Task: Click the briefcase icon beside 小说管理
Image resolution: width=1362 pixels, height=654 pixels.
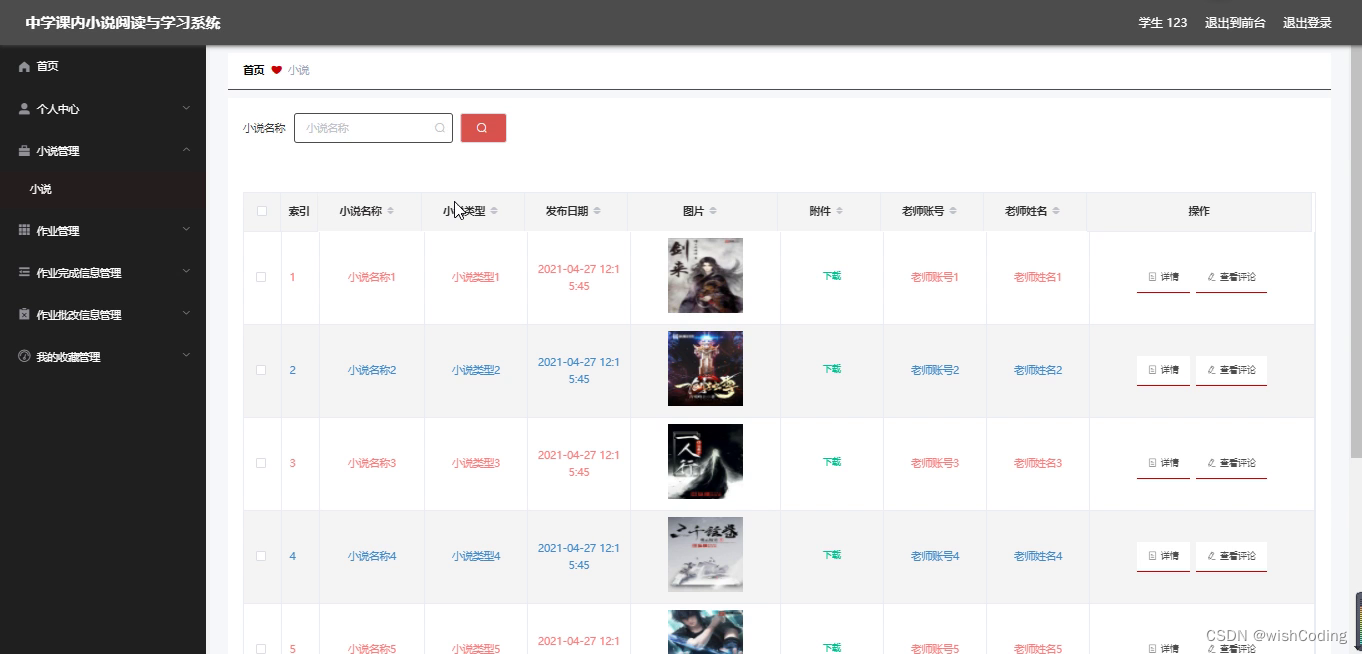Action: (24, 151)
